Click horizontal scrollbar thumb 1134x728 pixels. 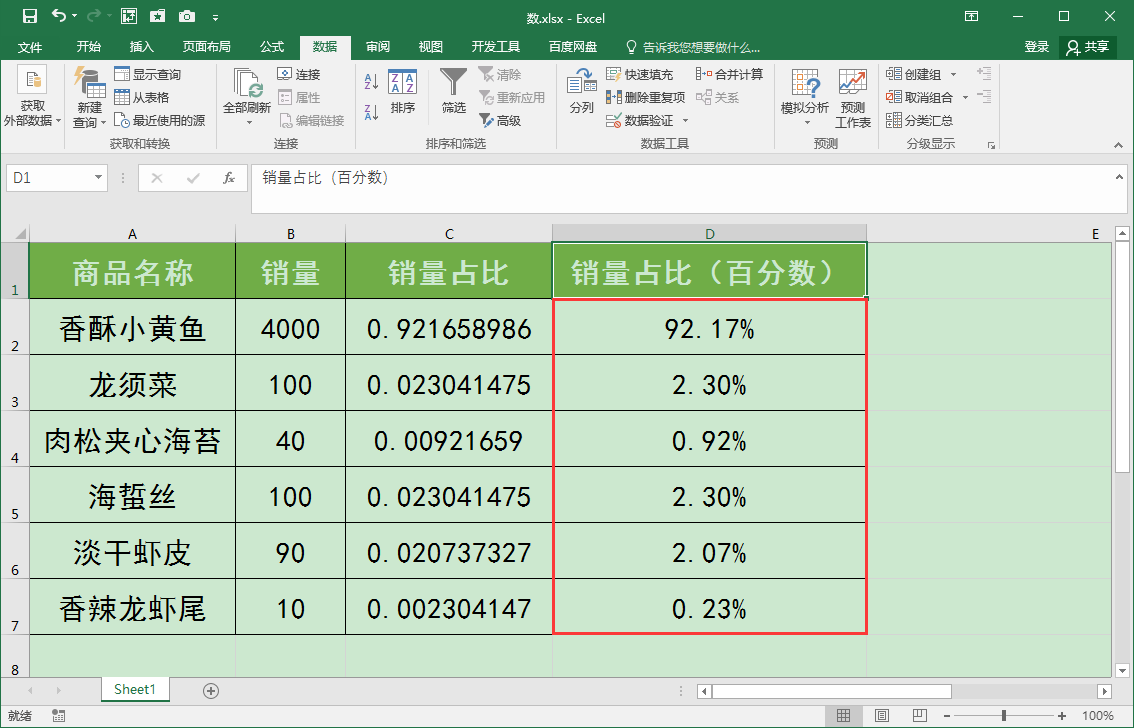(x=832, y=691)
